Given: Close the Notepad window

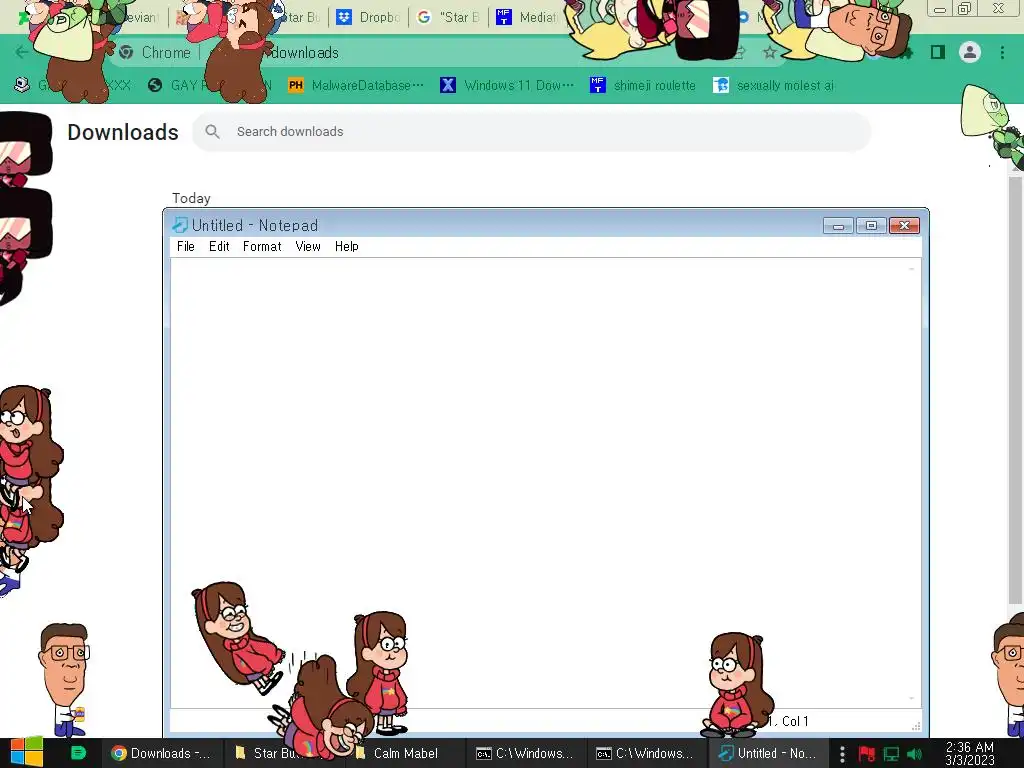Looking at the screenshot, I should [904, 226].
